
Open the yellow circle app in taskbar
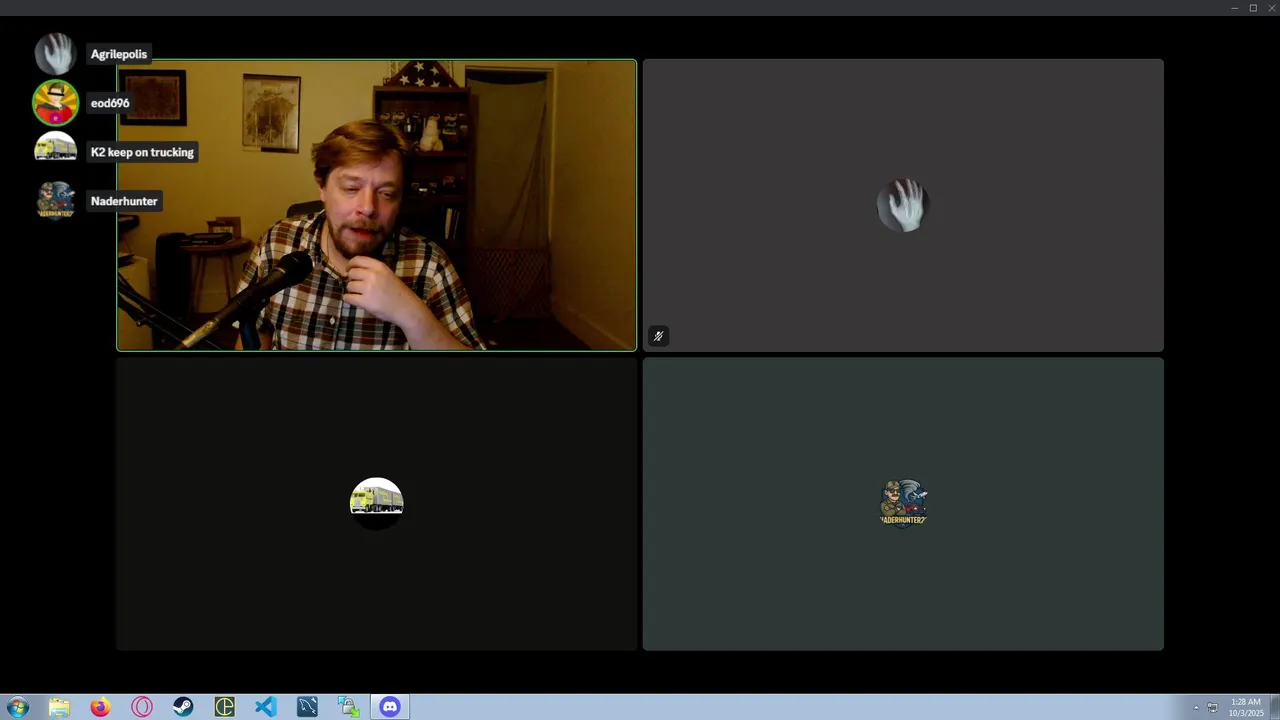224,707
